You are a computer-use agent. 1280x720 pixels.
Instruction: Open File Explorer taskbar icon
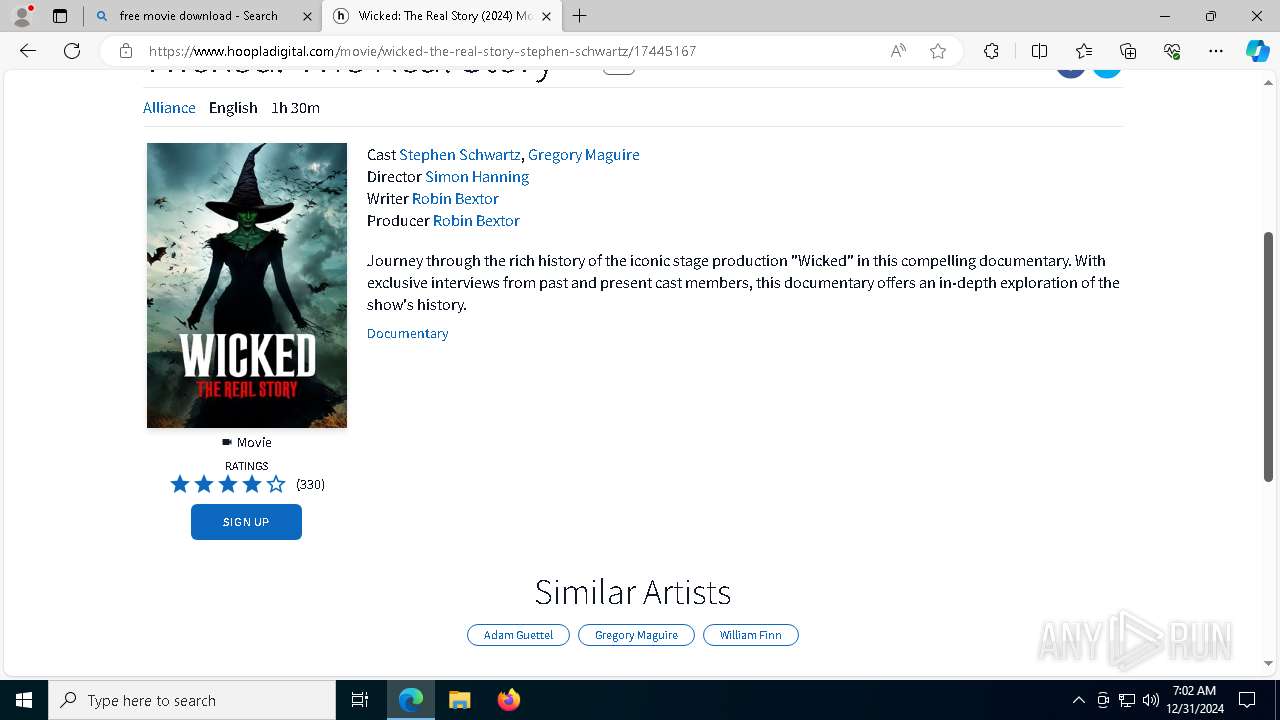(459, 700)
